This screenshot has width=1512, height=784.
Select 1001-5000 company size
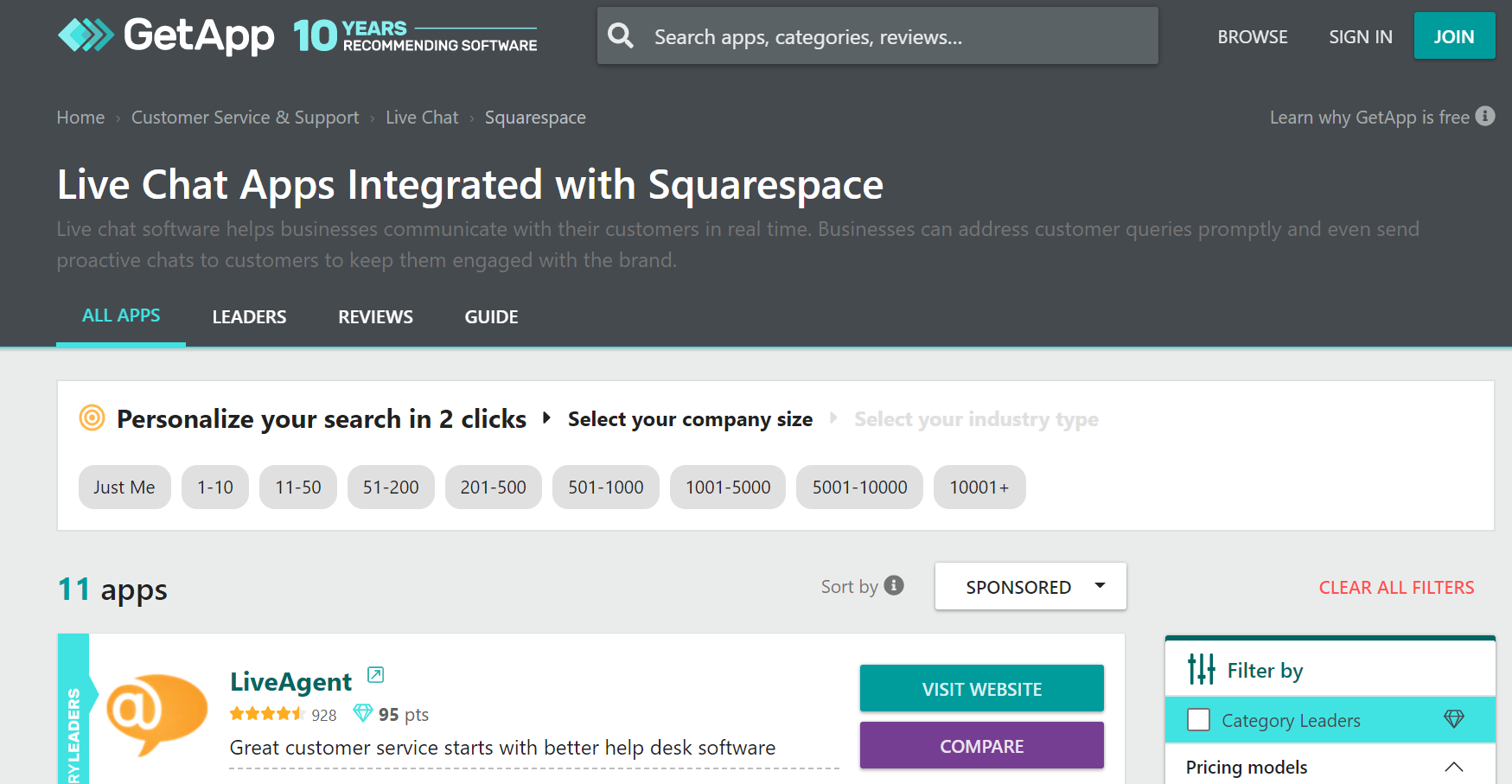pyautogui.click(x=728, y=488)
